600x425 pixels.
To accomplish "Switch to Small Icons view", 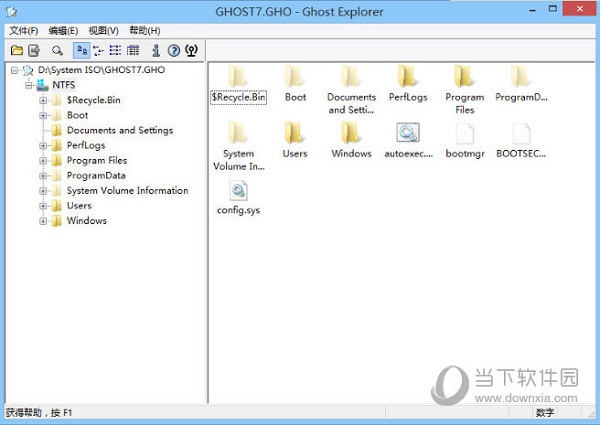I will click(x=98, y=50).
